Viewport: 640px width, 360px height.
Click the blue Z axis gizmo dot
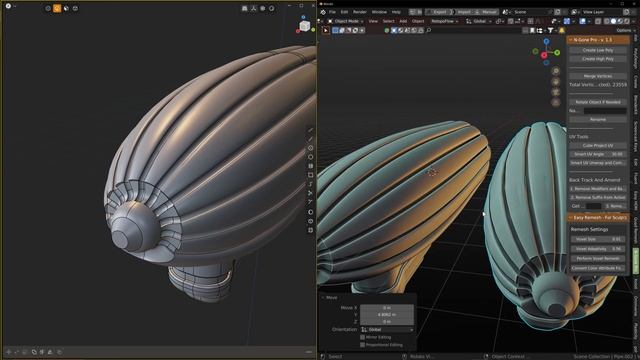(x=546, y=42)
